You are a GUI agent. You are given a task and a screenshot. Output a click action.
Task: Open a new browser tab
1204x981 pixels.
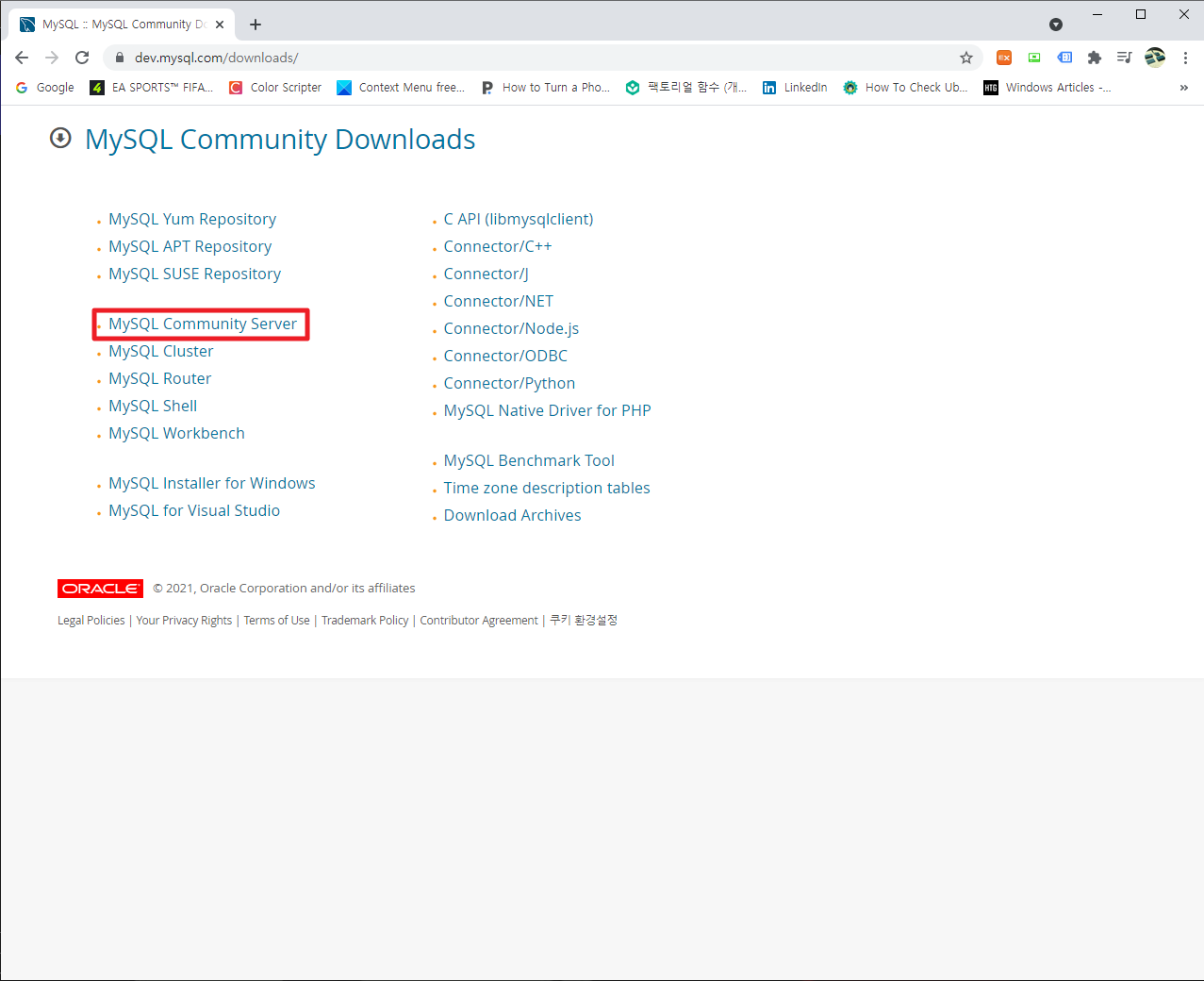coord(256,25)
